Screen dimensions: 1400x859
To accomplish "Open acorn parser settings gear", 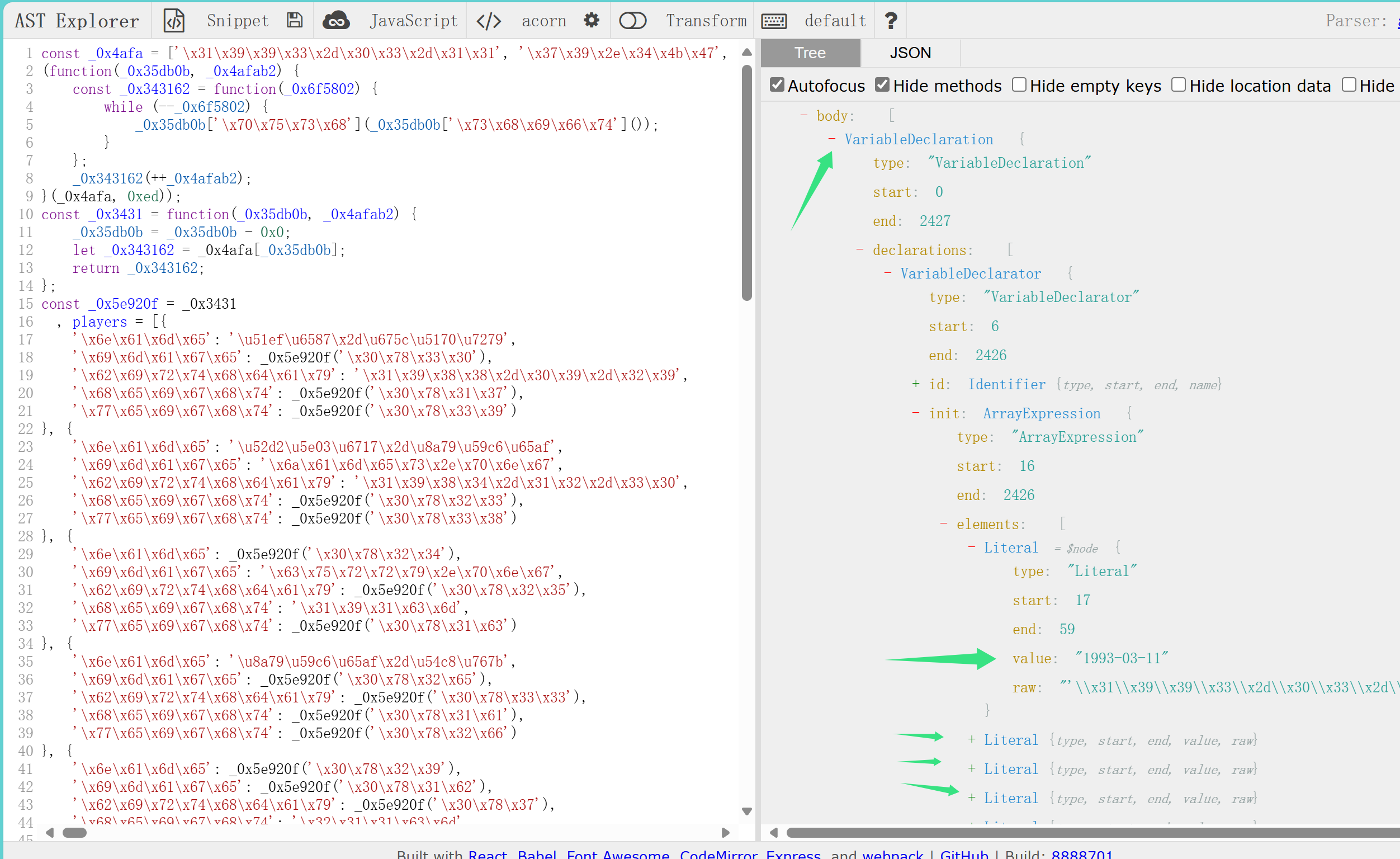I will point(591,21).
